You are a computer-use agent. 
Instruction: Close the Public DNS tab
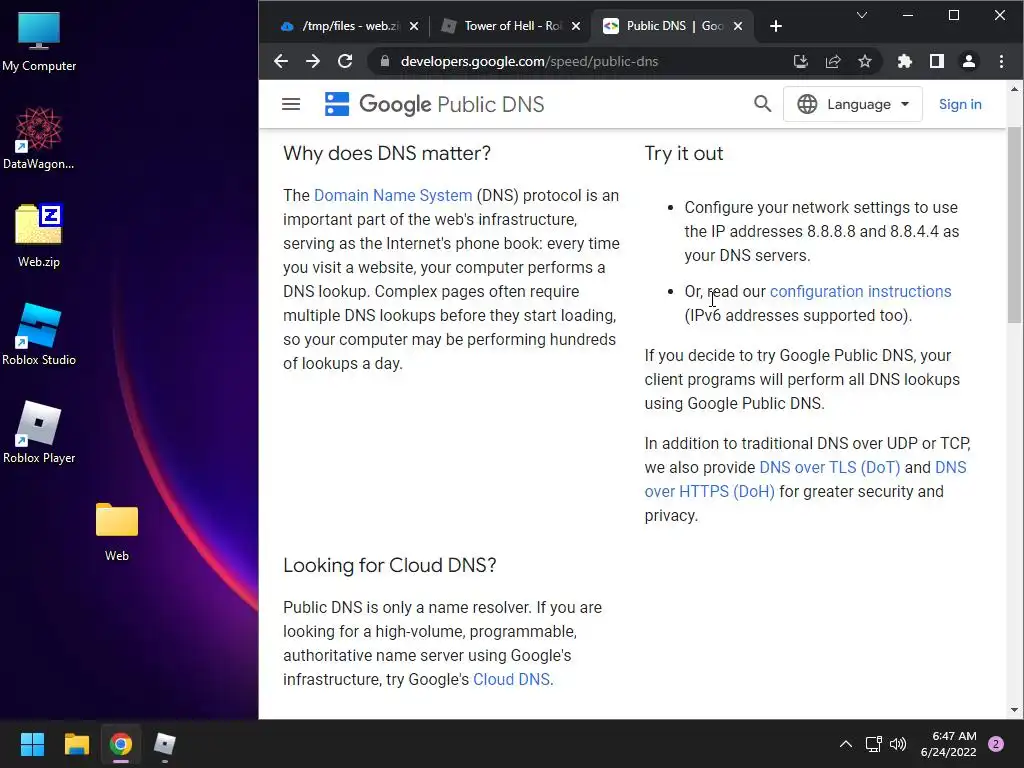click(x=738, y=26)
